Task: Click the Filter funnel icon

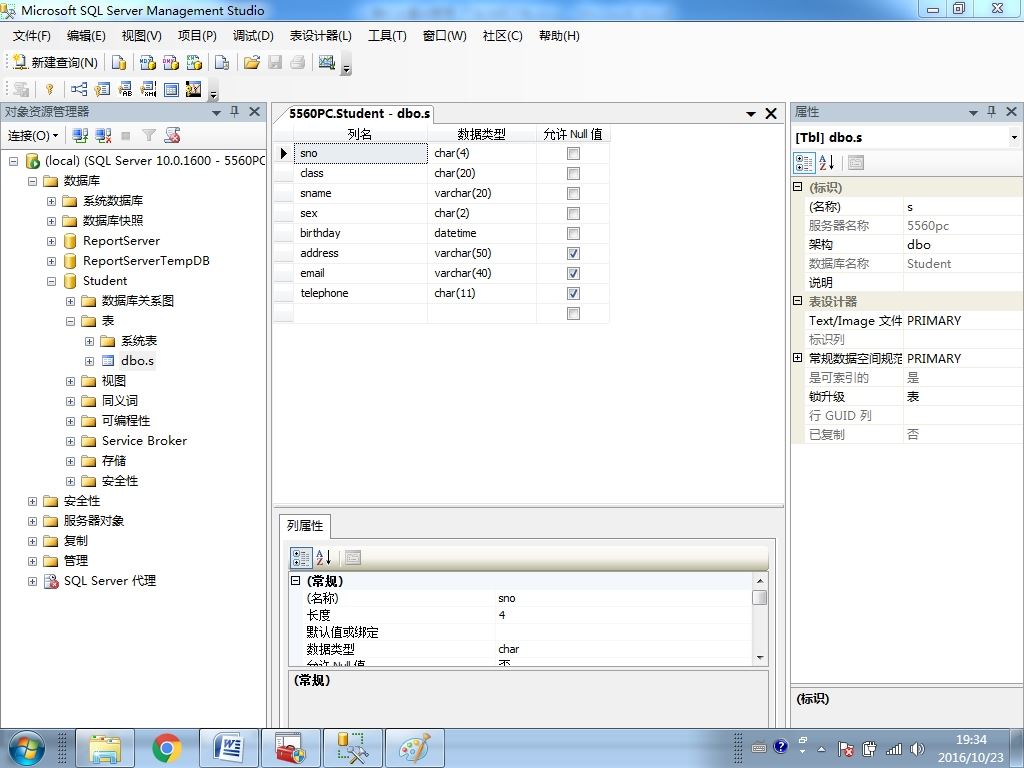Action: click(149, 135)
